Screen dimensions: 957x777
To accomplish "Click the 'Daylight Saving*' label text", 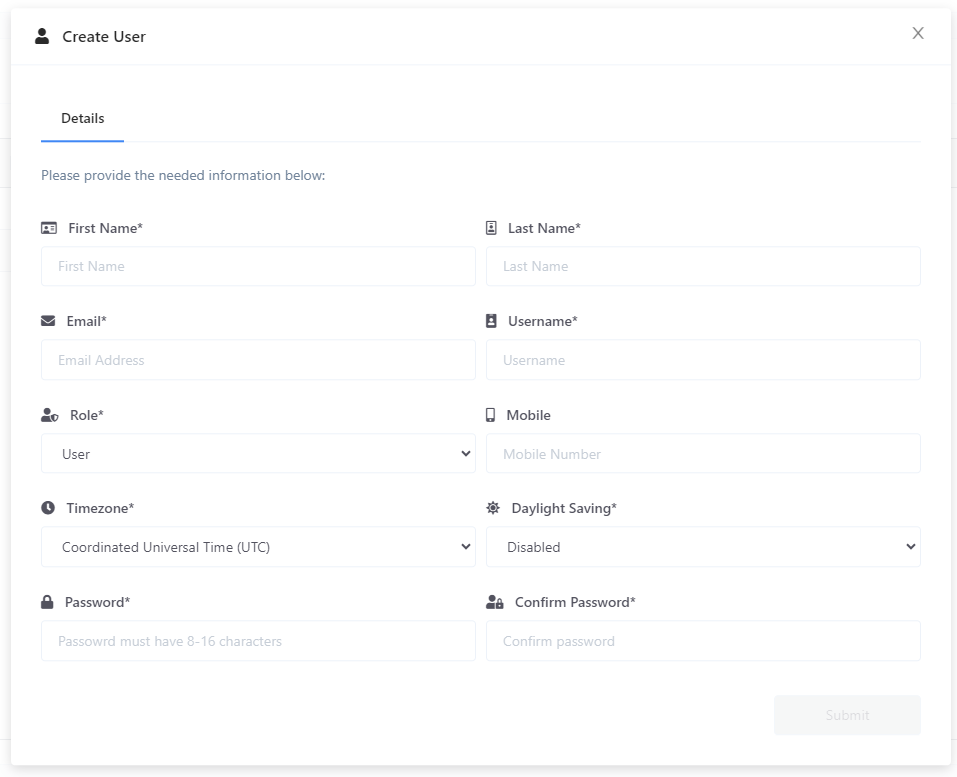I will point(564,508).
